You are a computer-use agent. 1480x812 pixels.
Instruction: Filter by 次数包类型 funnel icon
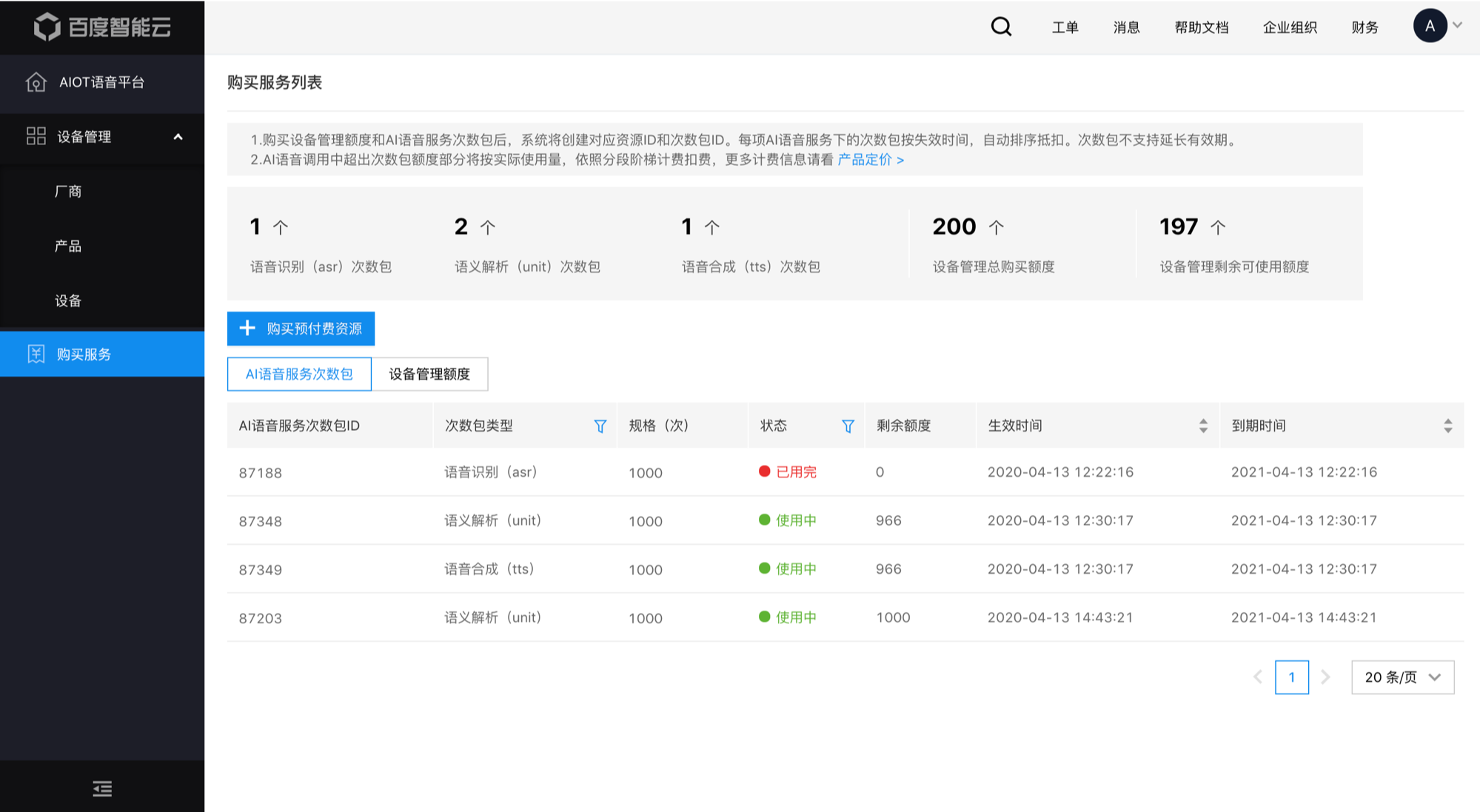pos(600,426)
